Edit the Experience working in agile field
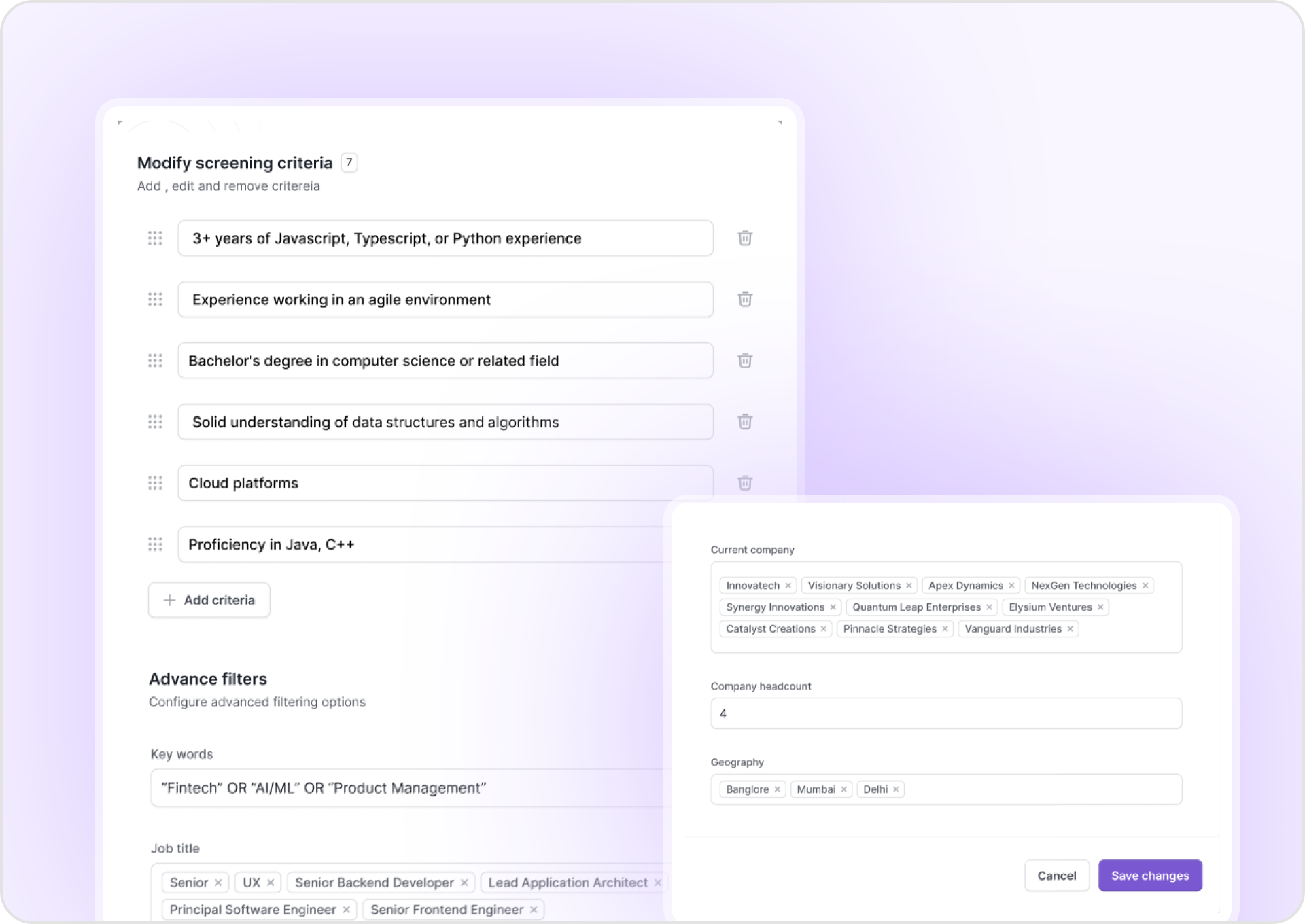This screenshot has width=1305, height=924. (445, 300)
